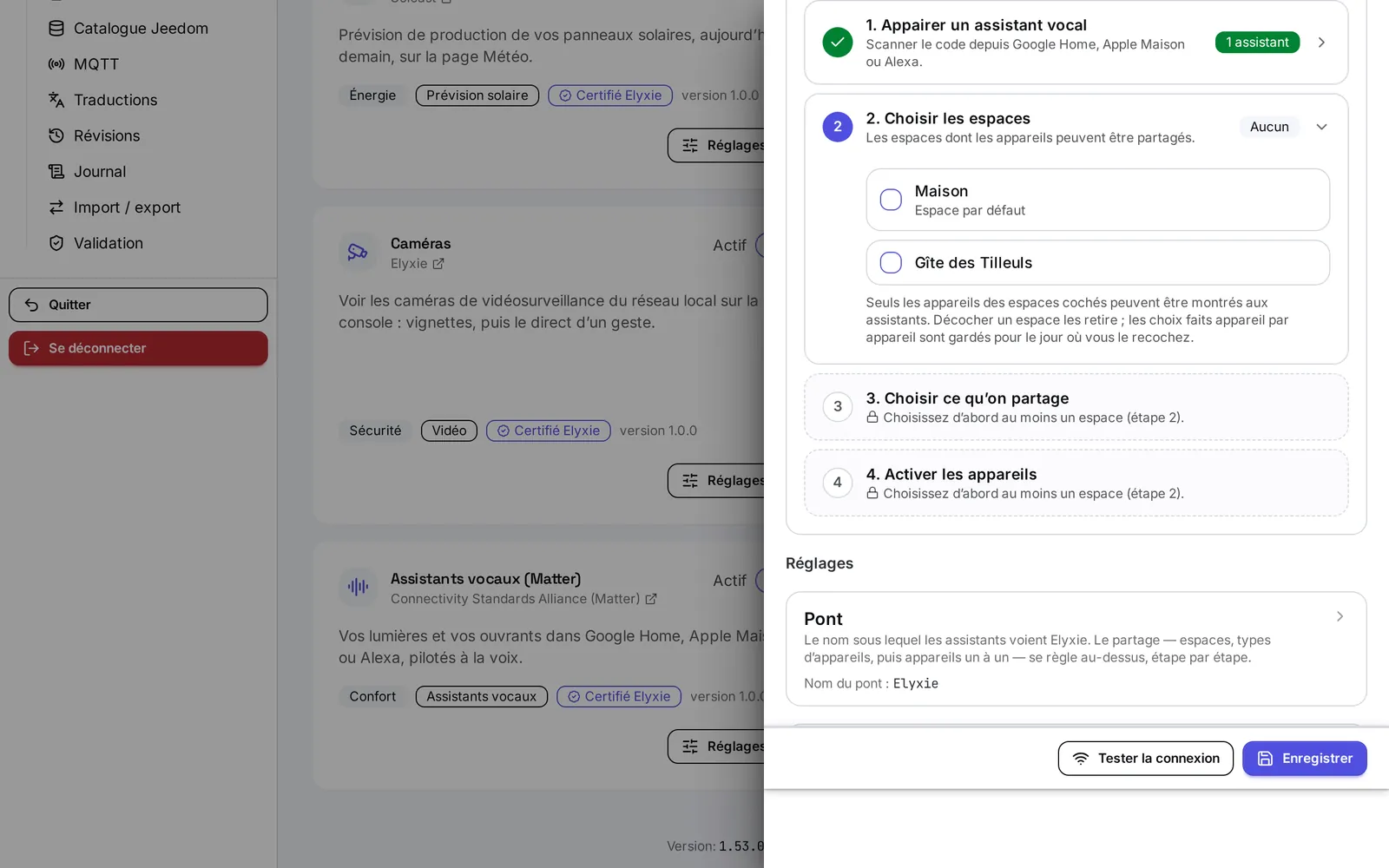Click the green checkmark on step 1
Image resolution: width=1389 pixels, height=868 pixels.
coord(838,43)
